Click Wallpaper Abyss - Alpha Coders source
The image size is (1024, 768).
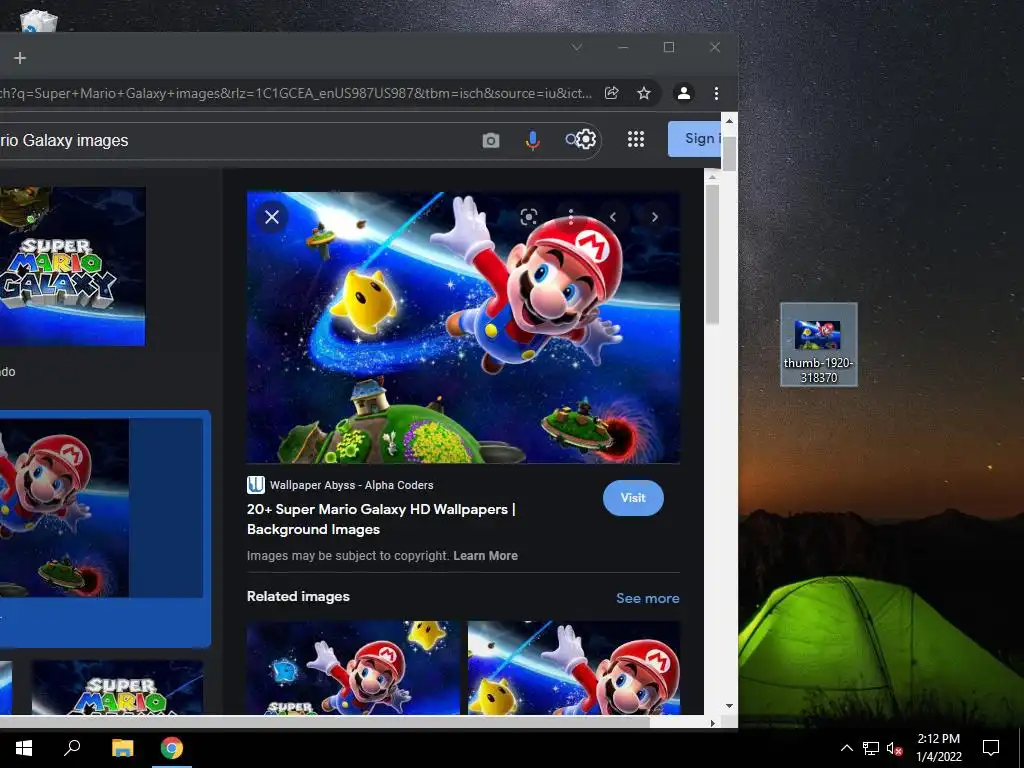click(351, 485)
